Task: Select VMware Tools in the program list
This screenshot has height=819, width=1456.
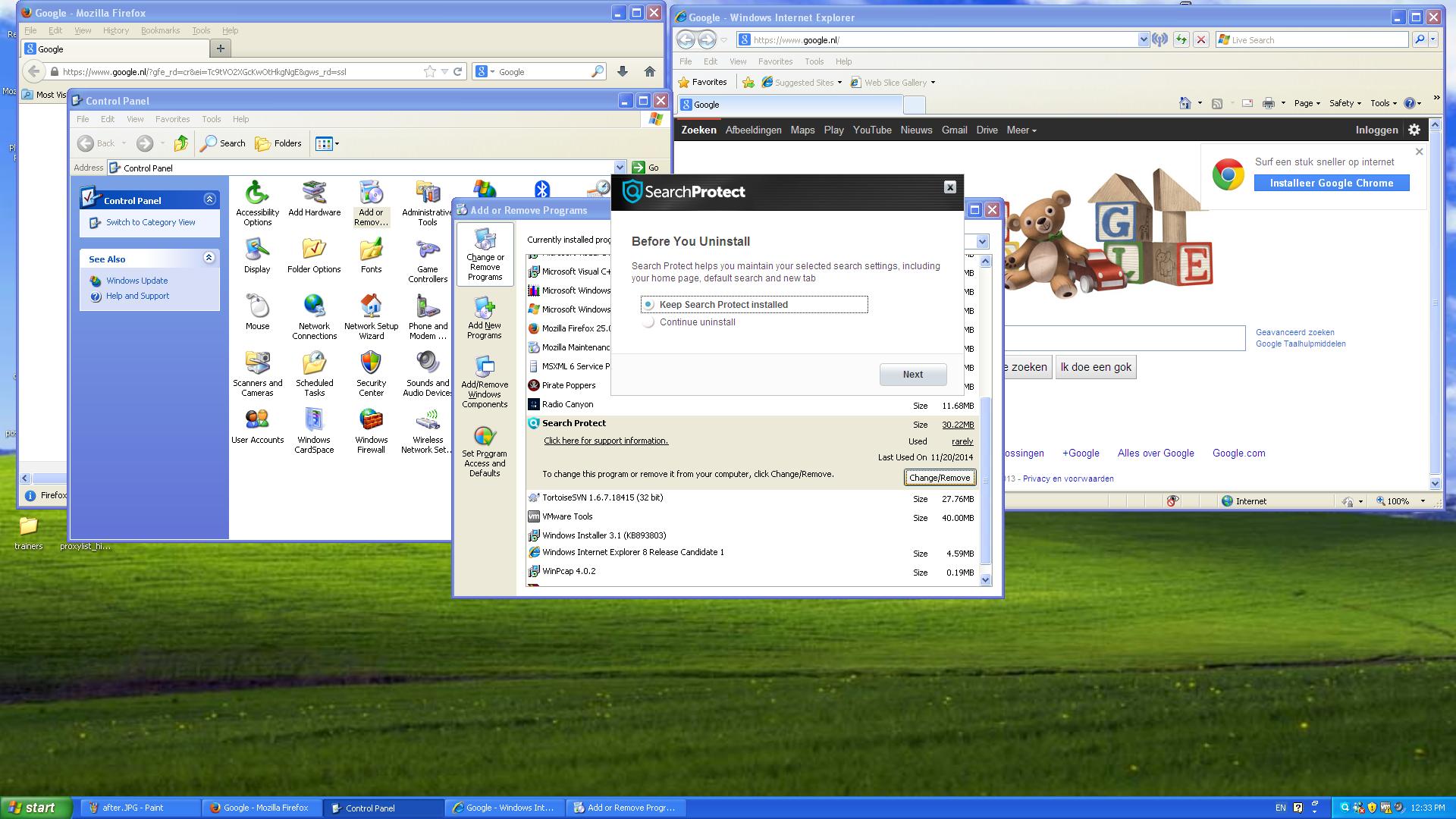Action: tap(751, 517)
